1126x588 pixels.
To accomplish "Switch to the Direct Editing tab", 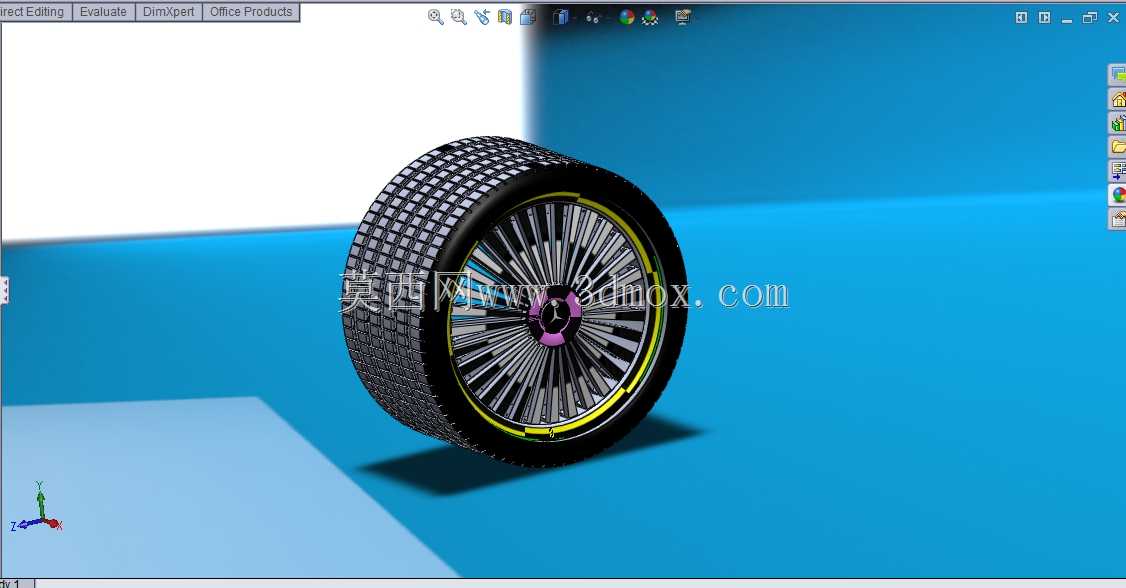I will (35, 12).
